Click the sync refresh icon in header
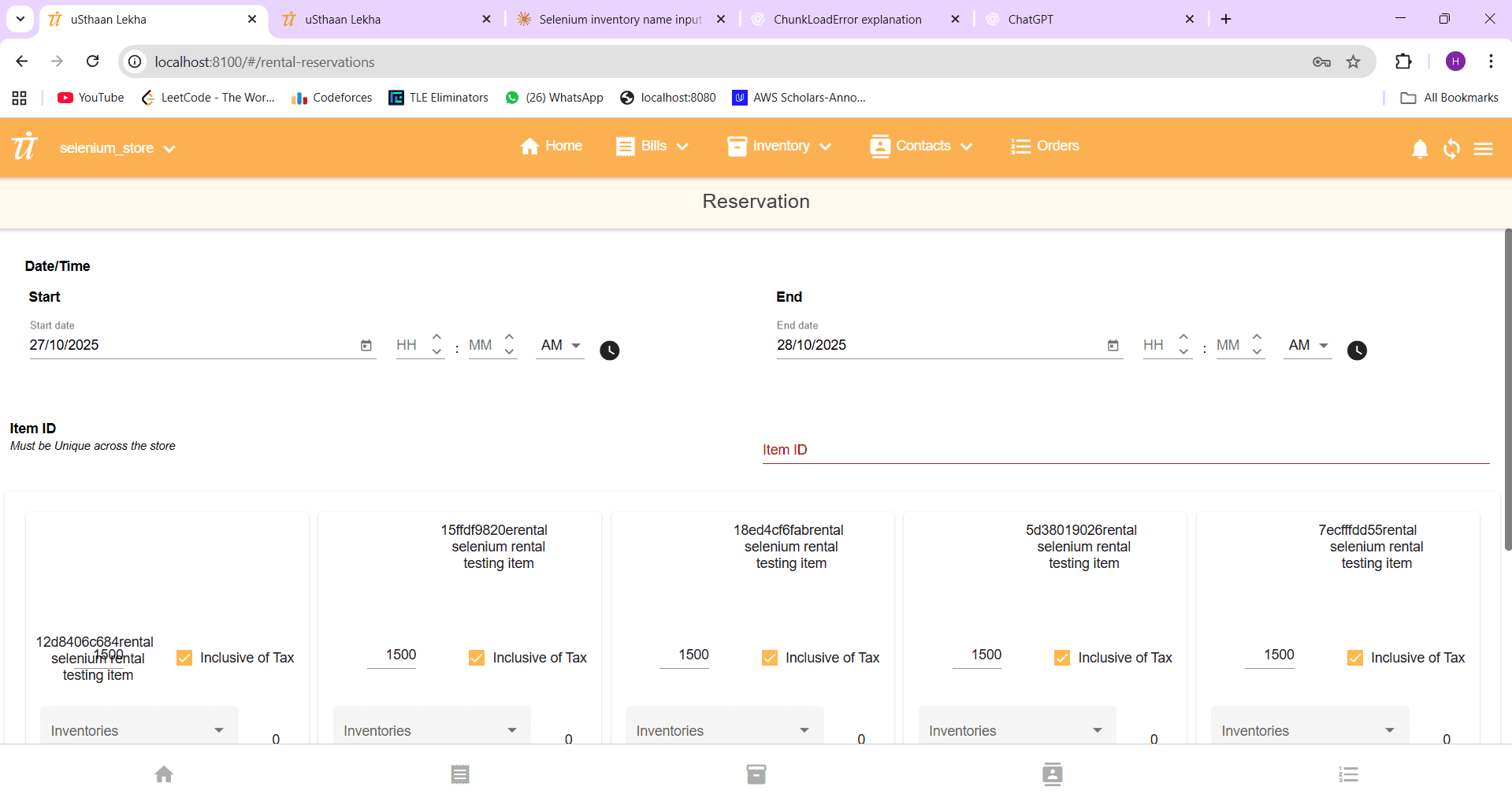 1451,149
